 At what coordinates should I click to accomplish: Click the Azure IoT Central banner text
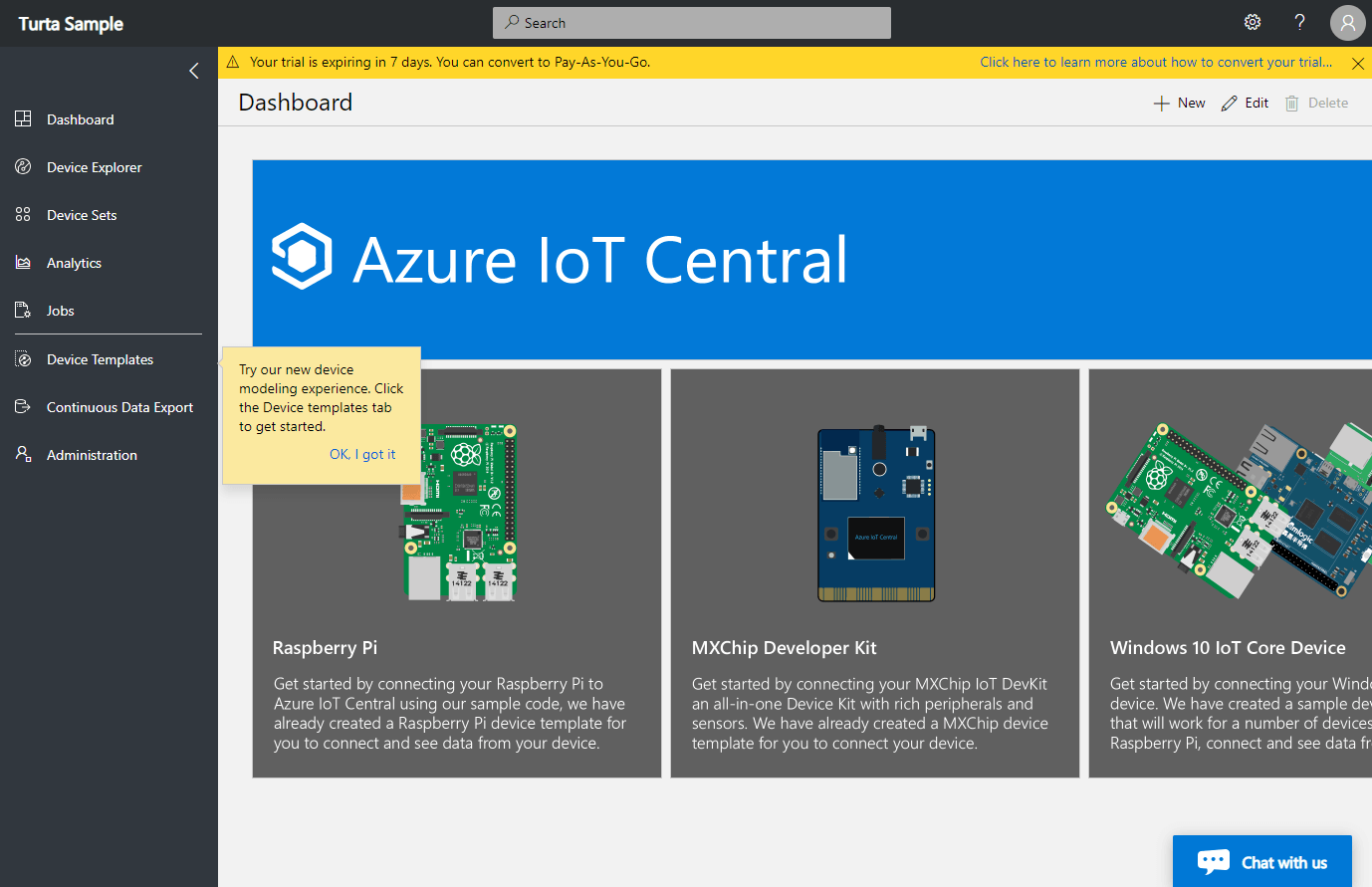[600, 260]
